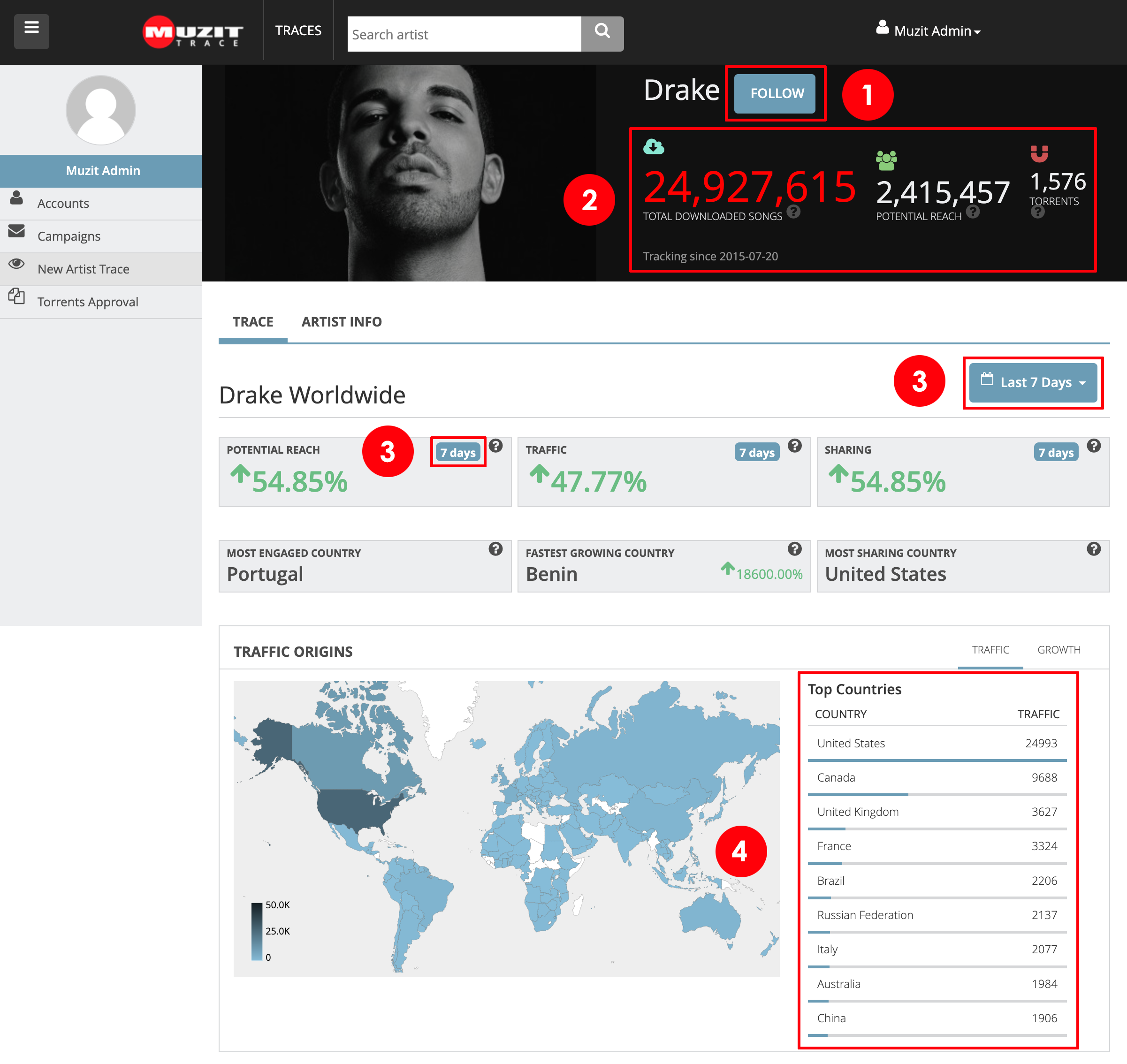Select France row in Top Countries
The image size is (1127, 1064).
937,847
